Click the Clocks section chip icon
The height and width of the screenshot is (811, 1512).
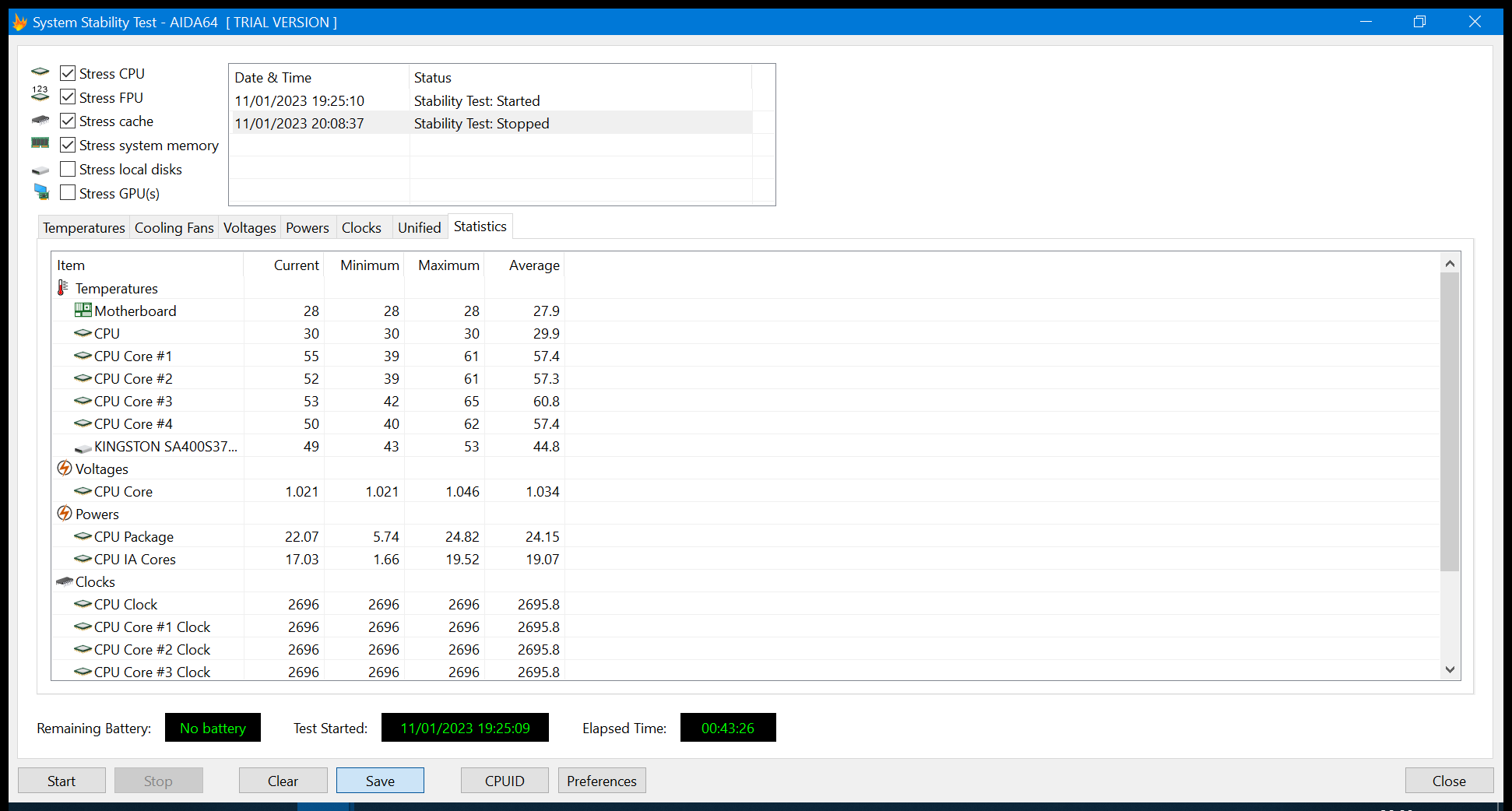click(65, 581)
